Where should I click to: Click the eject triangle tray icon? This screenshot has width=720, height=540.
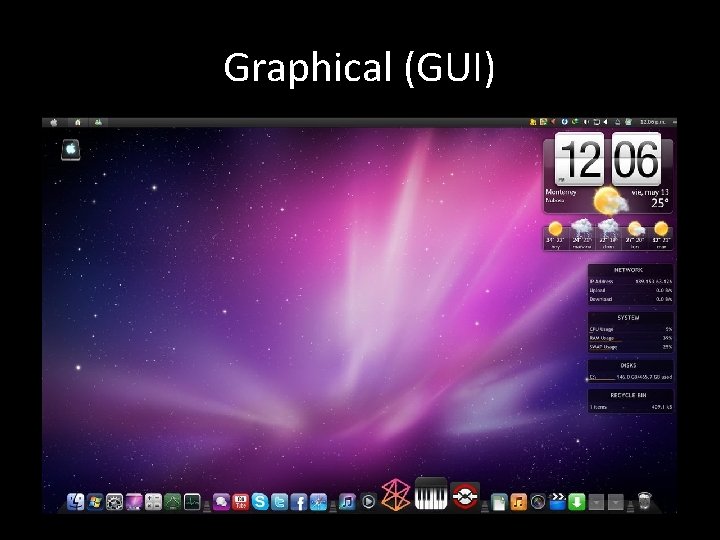point(618,122)
